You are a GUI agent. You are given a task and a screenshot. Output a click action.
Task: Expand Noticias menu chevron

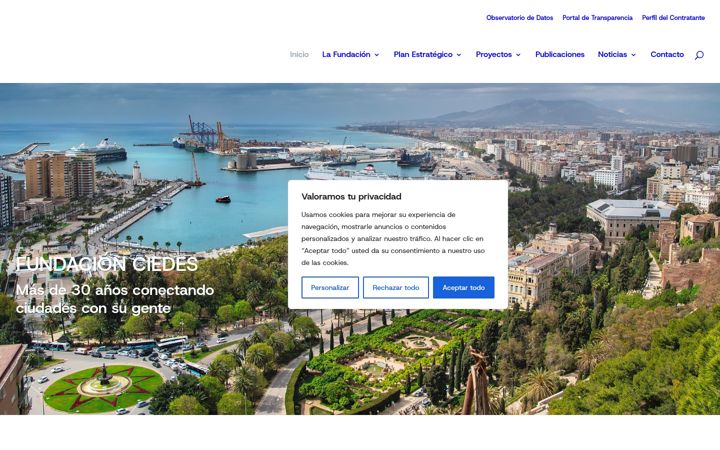tap(634, 55)
